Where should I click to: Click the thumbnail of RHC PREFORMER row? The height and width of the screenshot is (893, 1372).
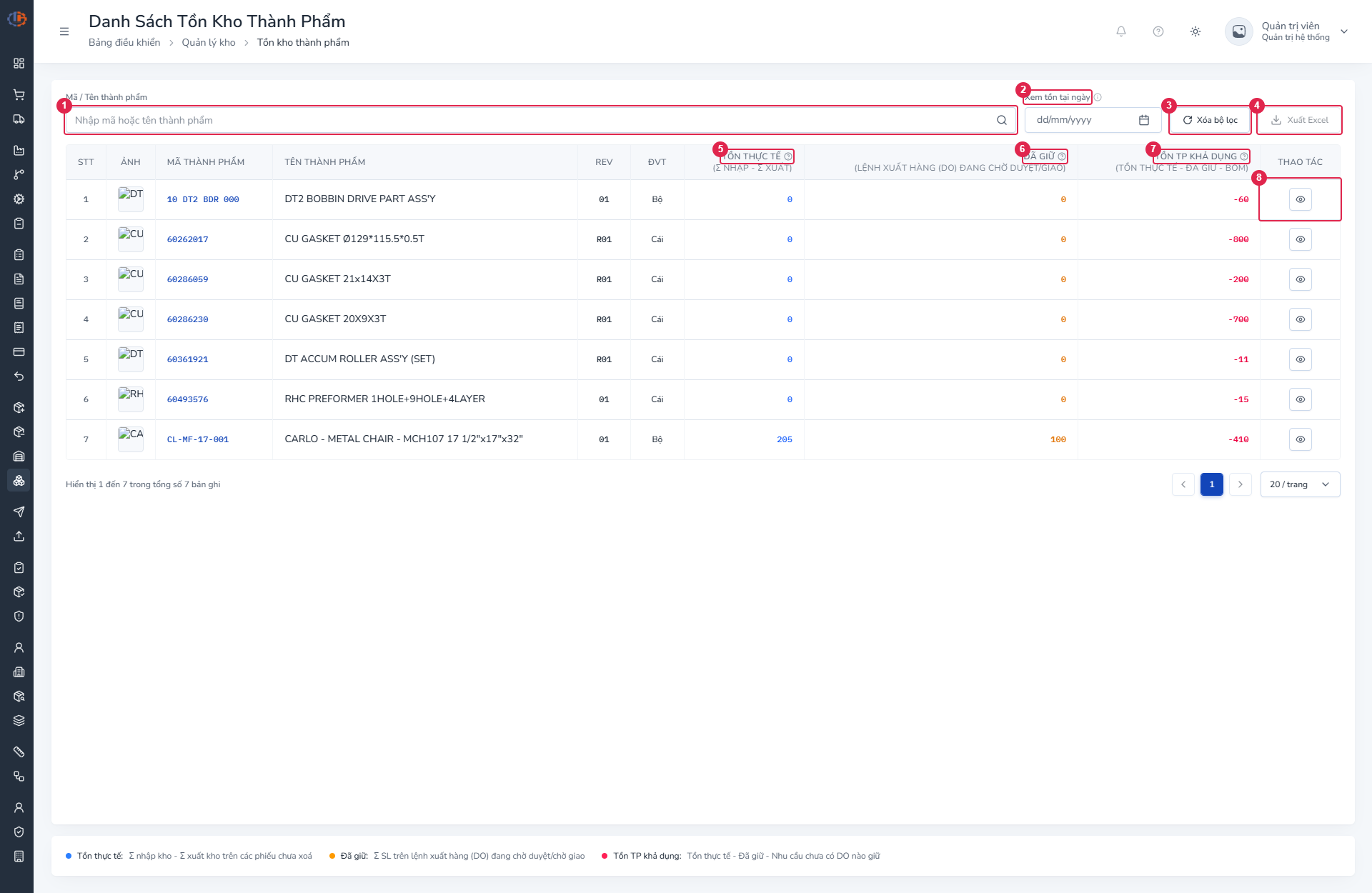pyautogui.click(x=131, y=399)
